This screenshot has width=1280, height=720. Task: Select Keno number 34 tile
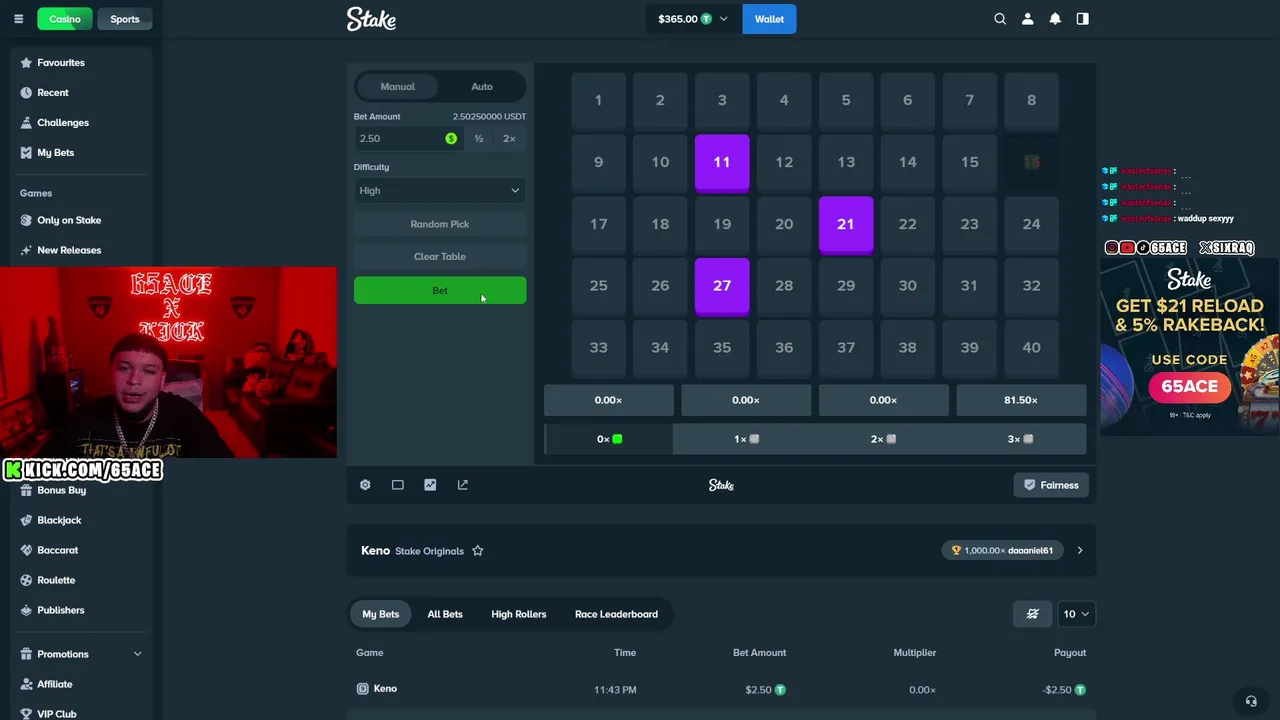click(x=660, y=348)
